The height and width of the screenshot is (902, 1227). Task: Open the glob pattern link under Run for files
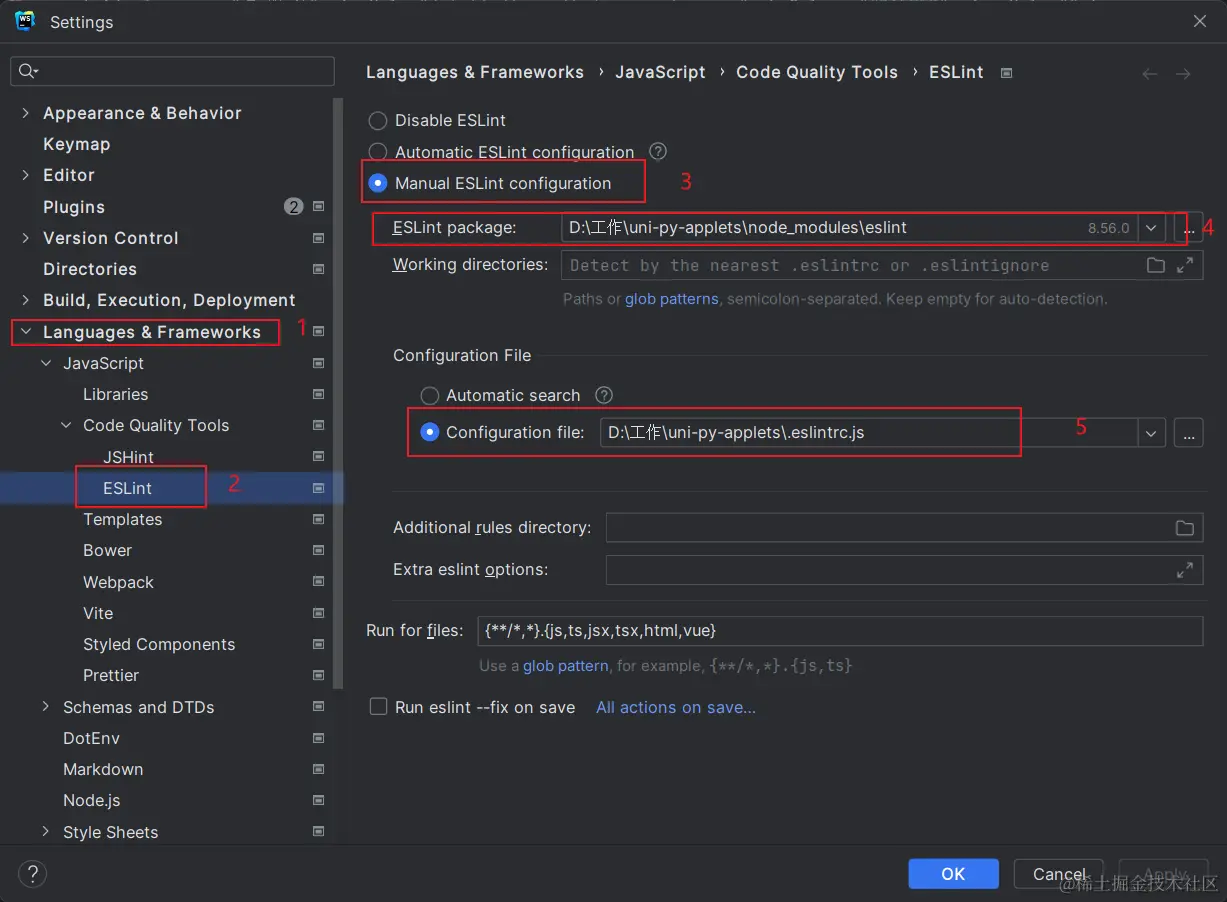click(566, 665)
